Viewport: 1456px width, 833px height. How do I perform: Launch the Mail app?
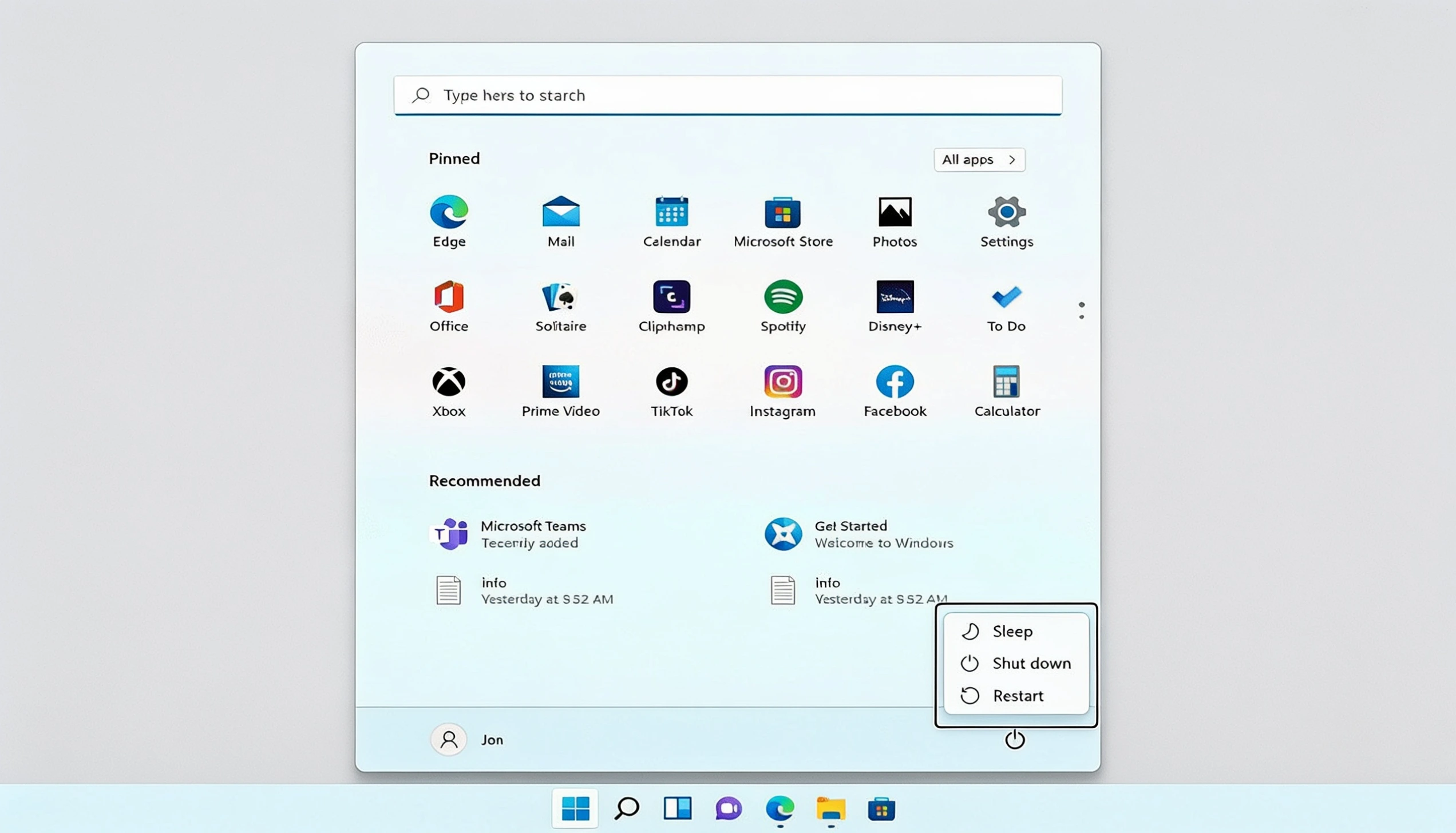(561, 221)
